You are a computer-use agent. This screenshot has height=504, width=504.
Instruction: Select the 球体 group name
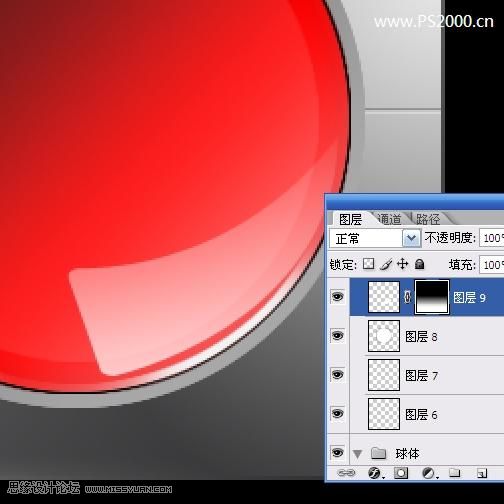(407, 454)
